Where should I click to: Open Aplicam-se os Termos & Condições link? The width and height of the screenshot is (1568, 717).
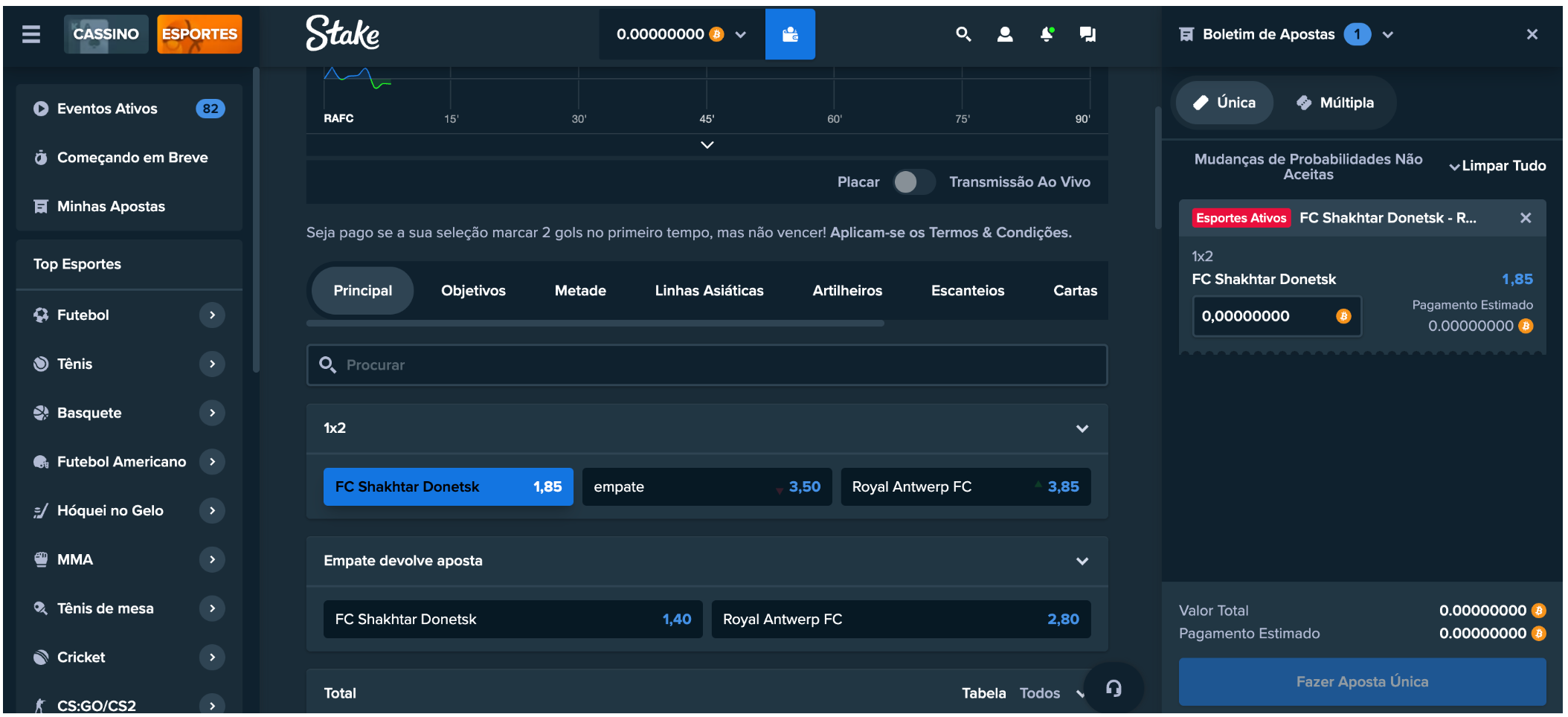[951, 233]
